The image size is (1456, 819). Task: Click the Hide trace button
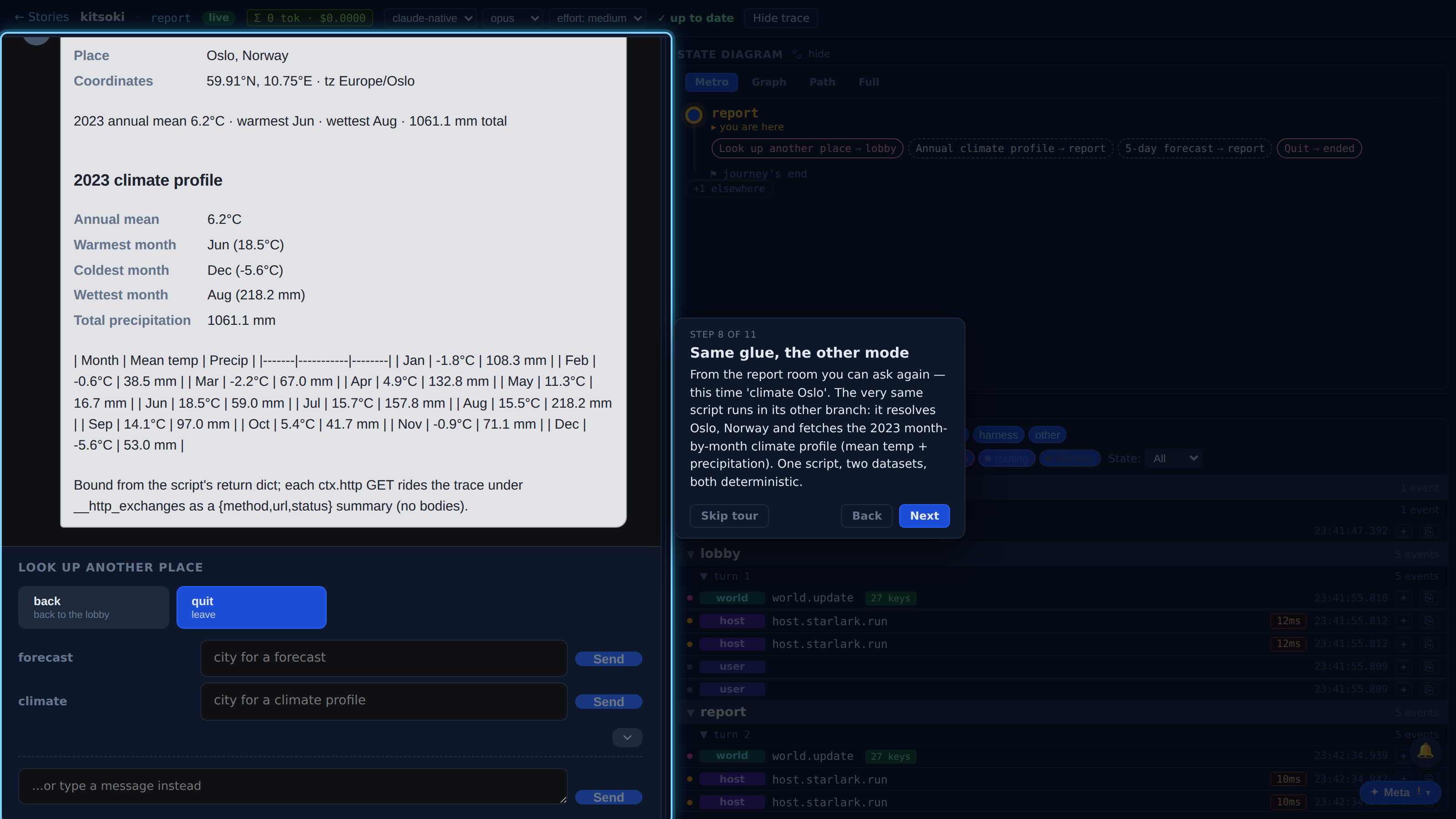point(781,18)
